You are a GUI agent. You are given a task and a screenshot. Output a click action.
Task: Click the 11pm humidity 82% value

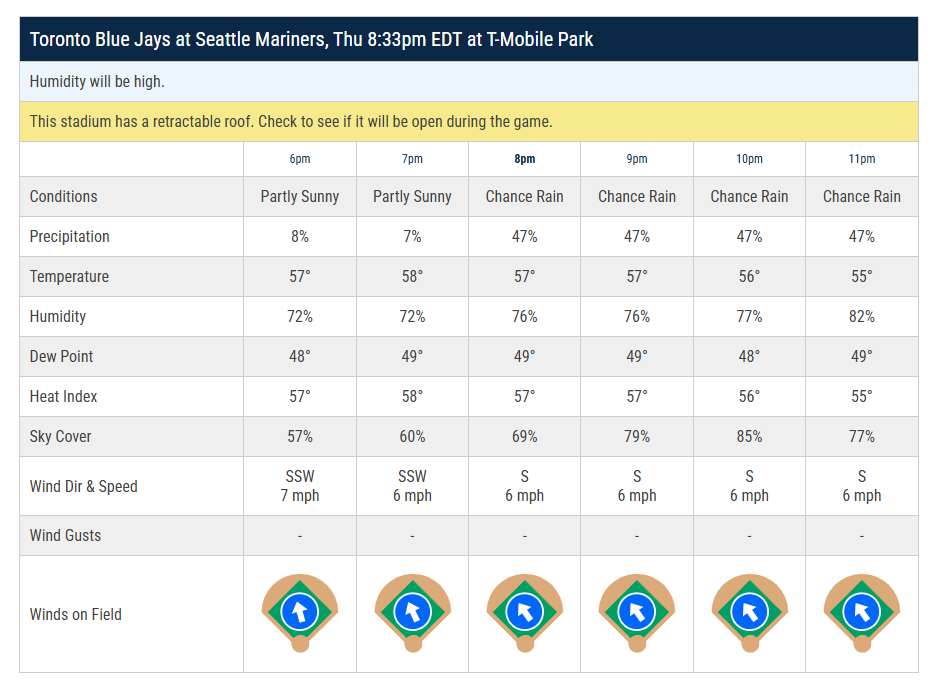pos(862,317)
